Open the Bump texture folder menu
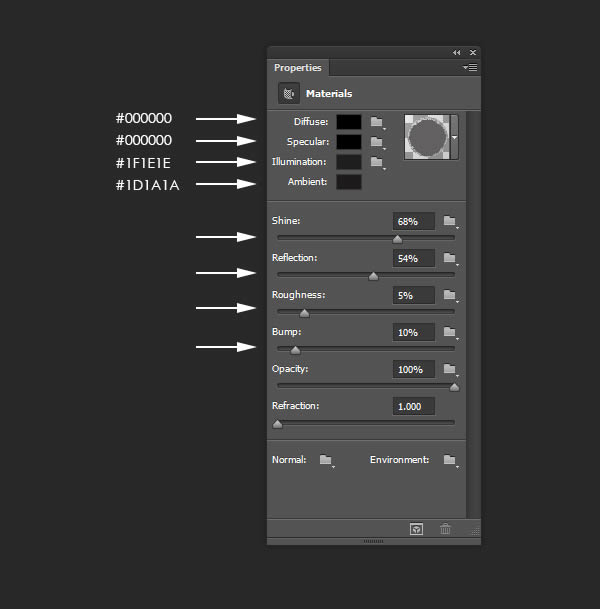Image resolution: width=600 pixels, height=609 pixels. tap(450, 332)
